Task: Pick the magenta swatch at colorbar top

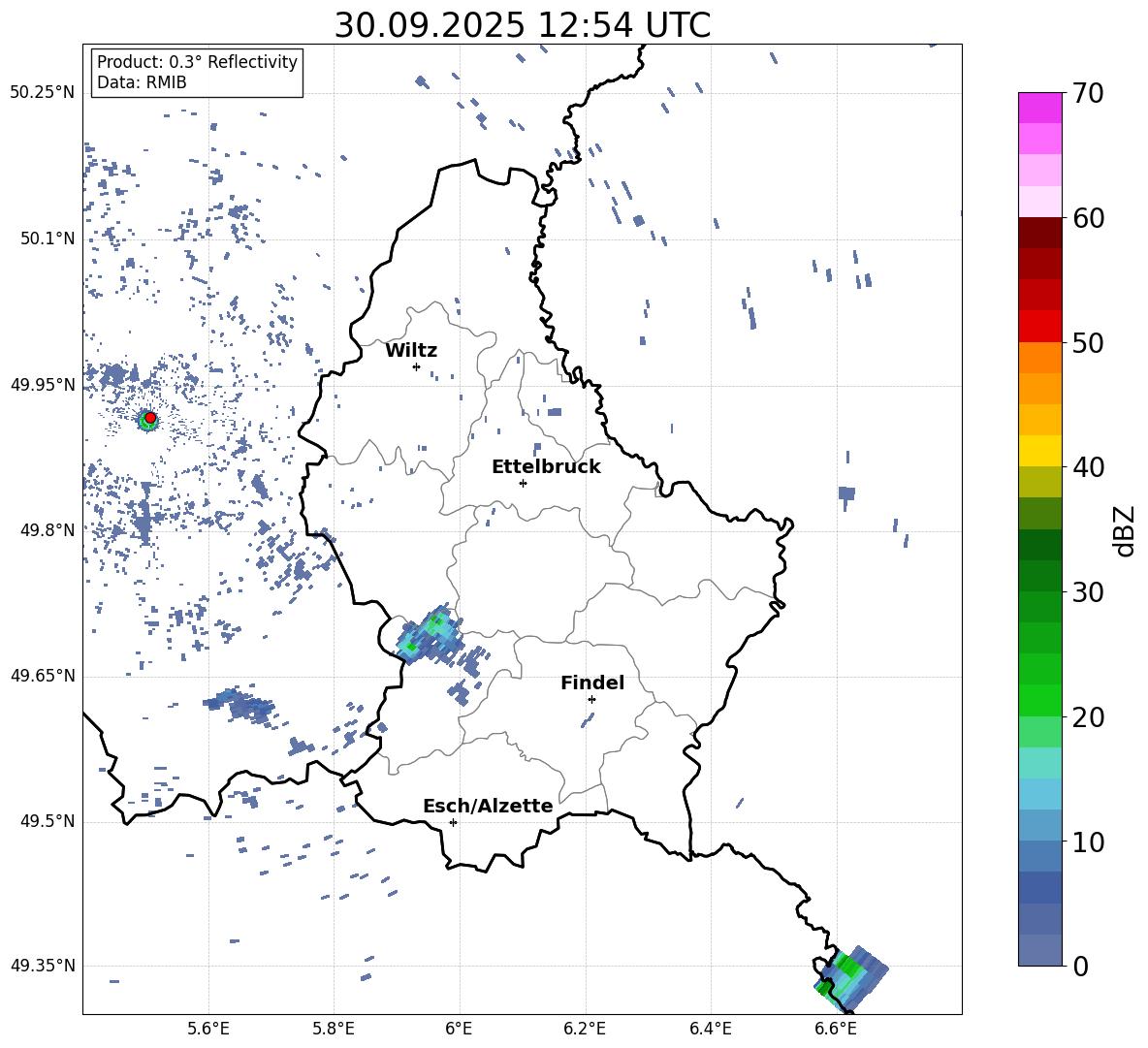Action: pos(1039,108)
